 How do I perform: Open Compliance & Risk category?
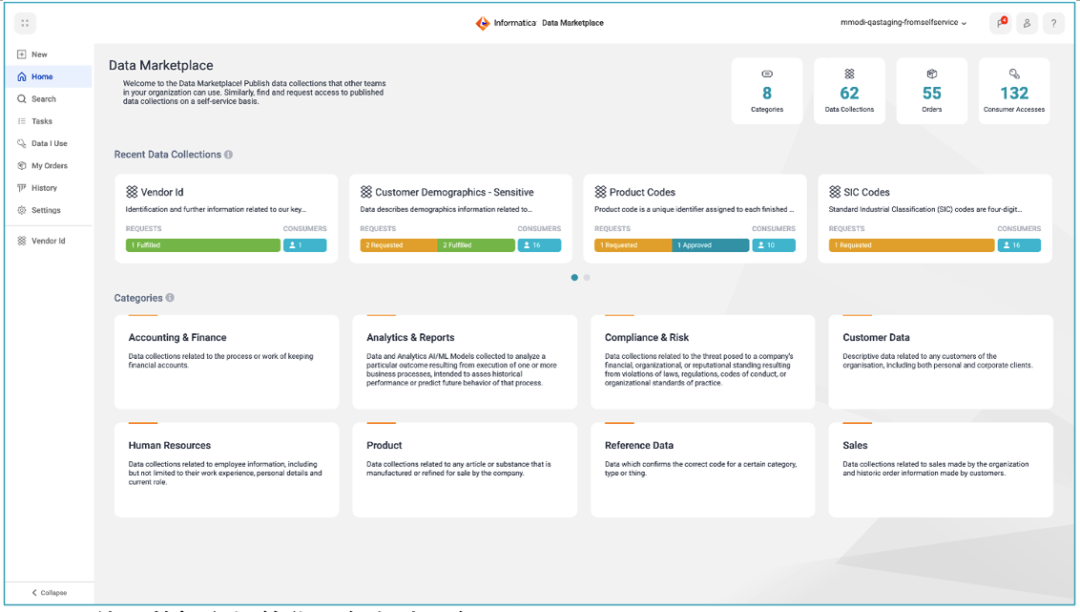pyautogui.click(x=703, y=361)
